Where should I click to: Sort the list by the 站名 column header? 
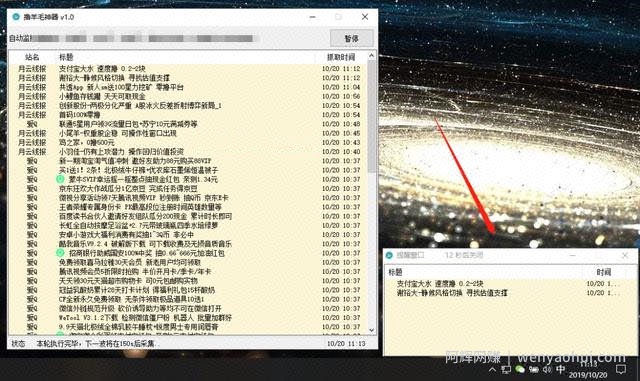pos(32,57)
